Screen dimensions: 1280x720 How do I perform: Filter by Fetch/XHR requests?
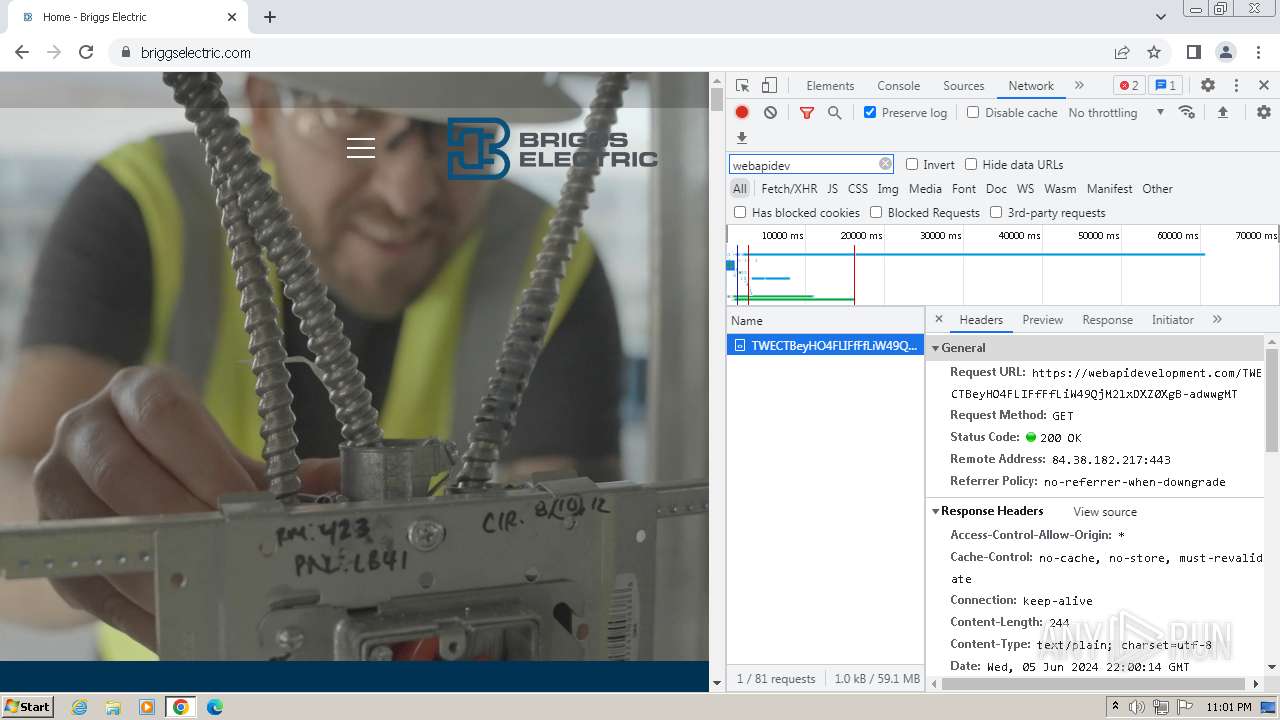(x=789, y=188)
